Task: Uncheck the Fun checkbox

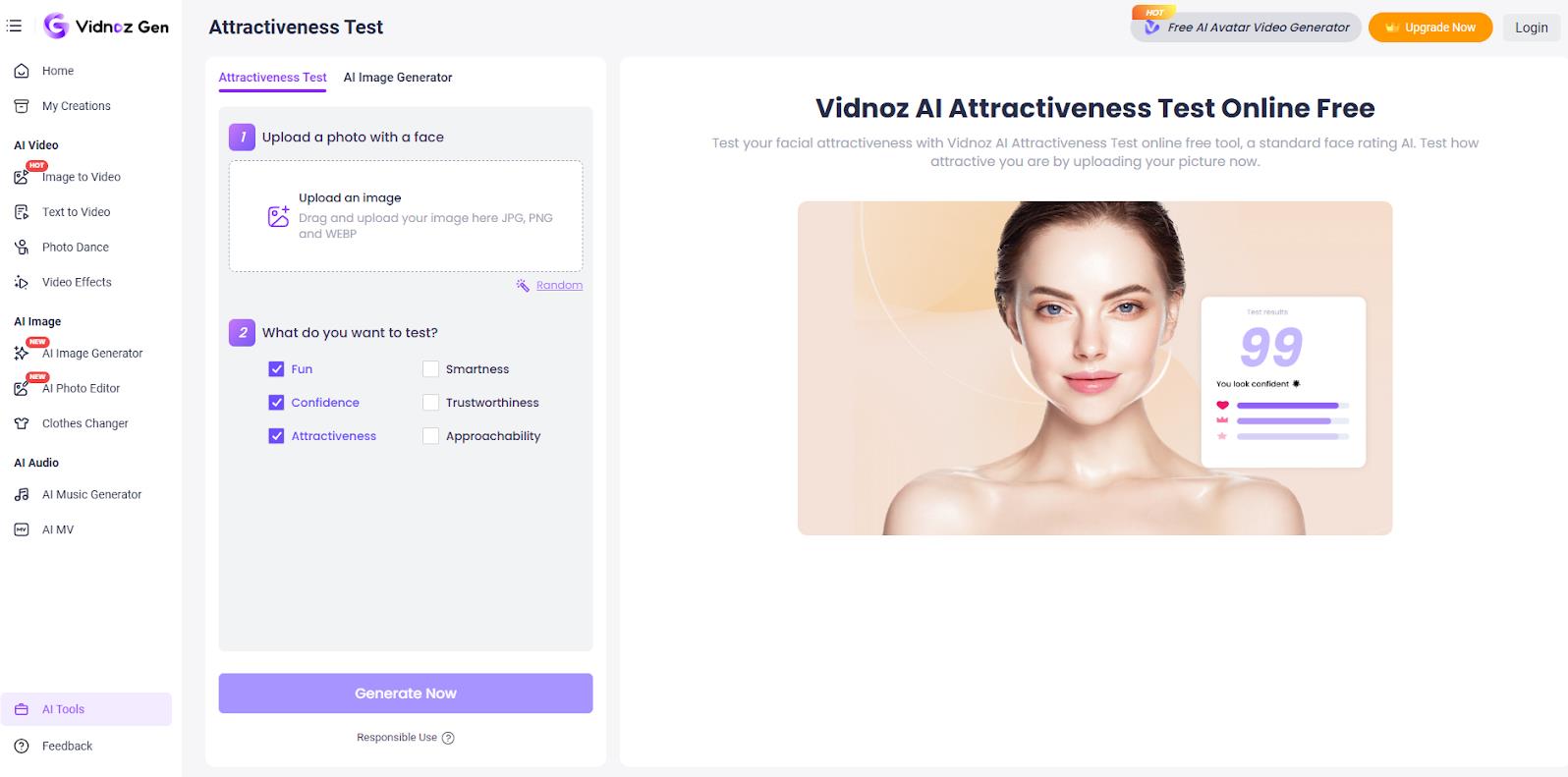Action: tap(276, 369)
